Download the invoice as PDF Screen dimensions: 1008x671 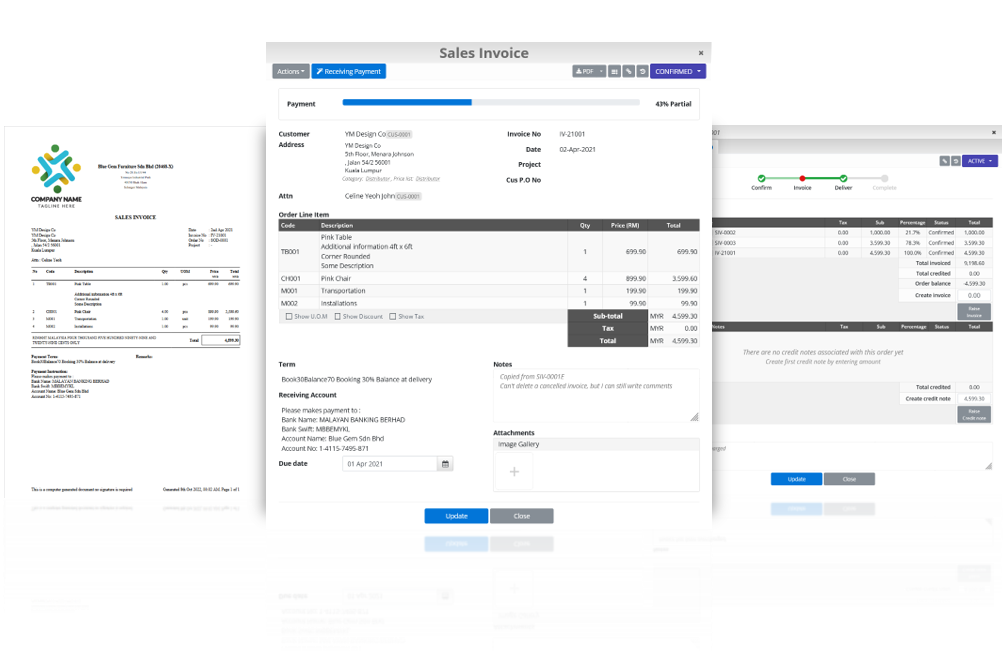point(584,71)
